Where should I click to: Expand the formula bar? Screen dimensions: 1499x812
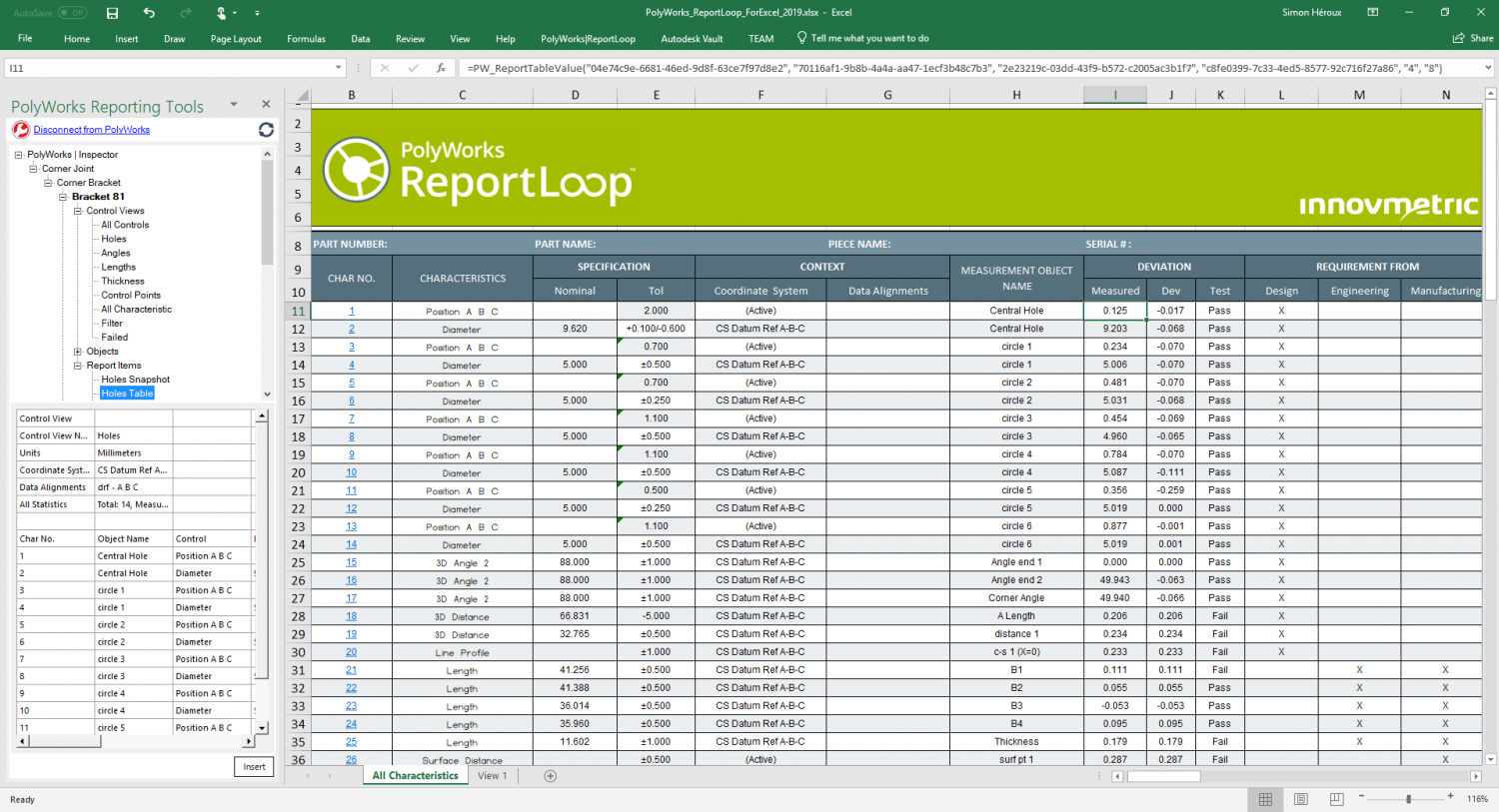click(1487, 68)
